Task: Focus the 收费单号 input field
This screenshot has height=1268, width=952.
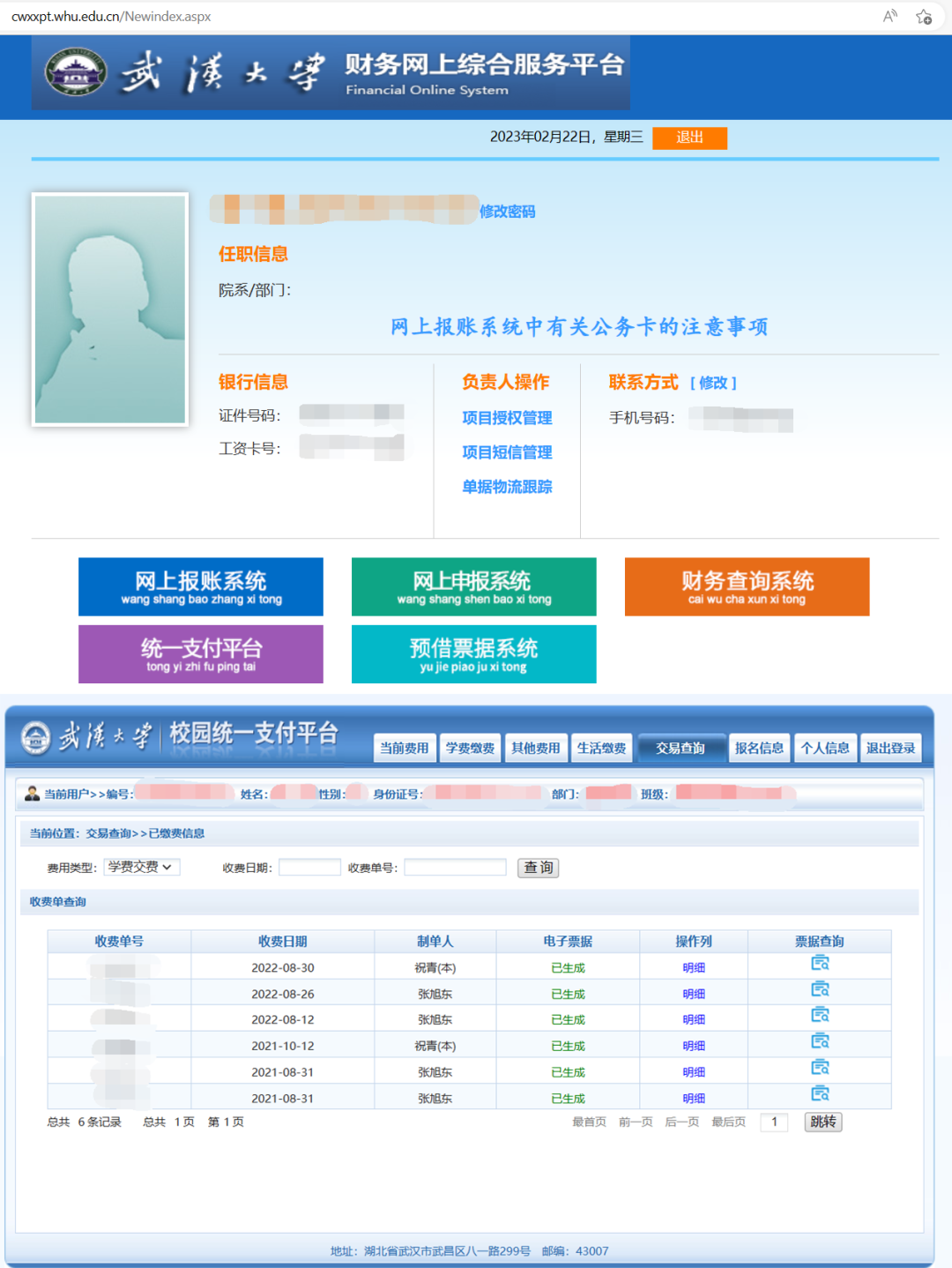Action: 455,868
